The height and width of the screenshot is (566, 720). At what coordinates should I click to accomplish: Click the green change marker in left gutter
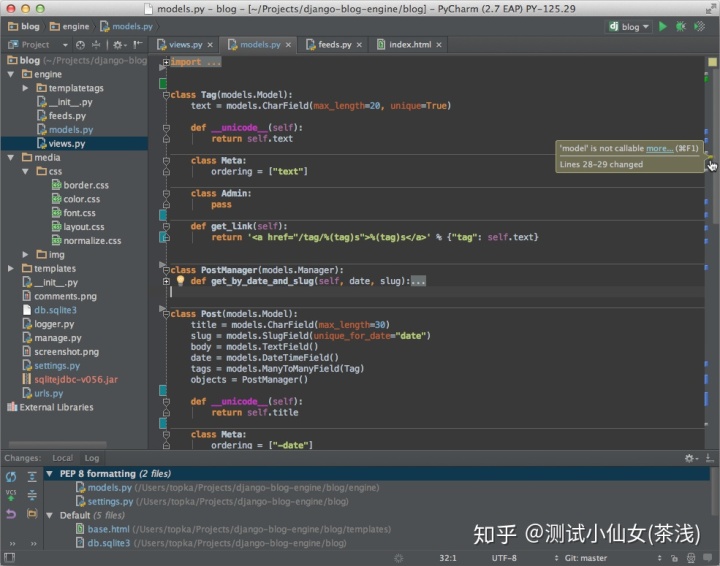tap(163, 84)
